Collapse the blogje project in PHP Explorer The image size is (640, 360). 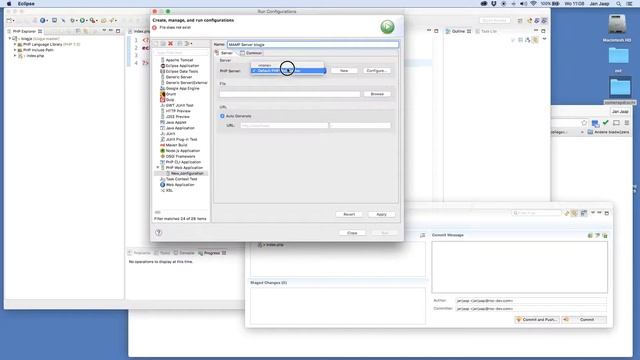(10, 39)
